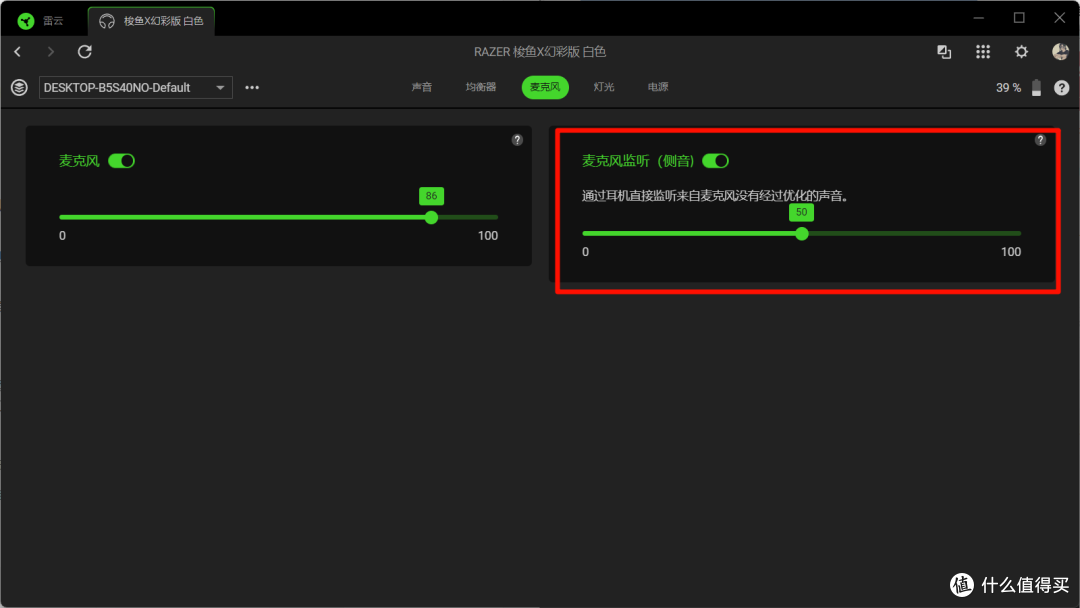Click the profile layers icon
Screen dimensions: 1080x608
pos(19,87)
